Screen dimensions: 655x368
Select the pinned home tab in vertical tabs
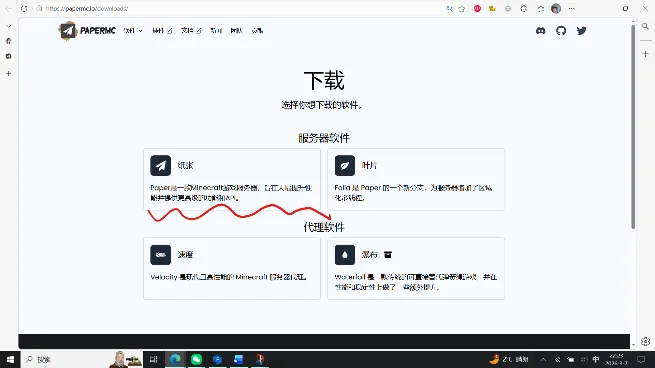pyautogui.click(x=8, y=41)
